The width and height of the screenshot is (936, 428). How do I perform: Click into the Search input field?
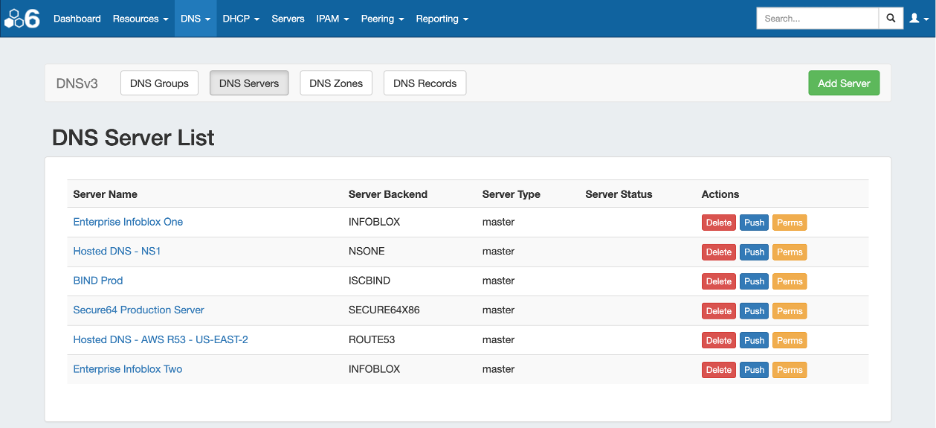[x=817, y=18]
